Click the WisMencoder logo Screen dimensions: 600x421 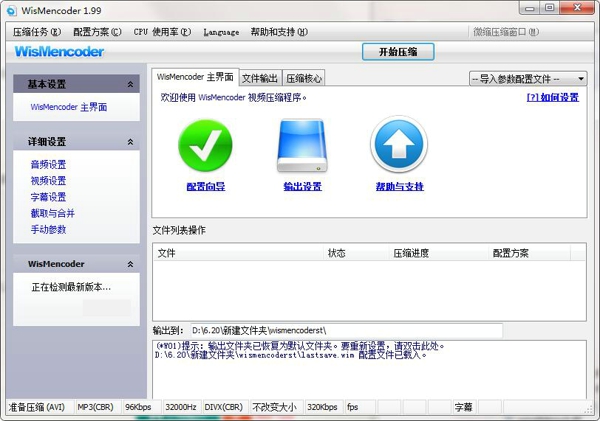click(x=59, y=52)
